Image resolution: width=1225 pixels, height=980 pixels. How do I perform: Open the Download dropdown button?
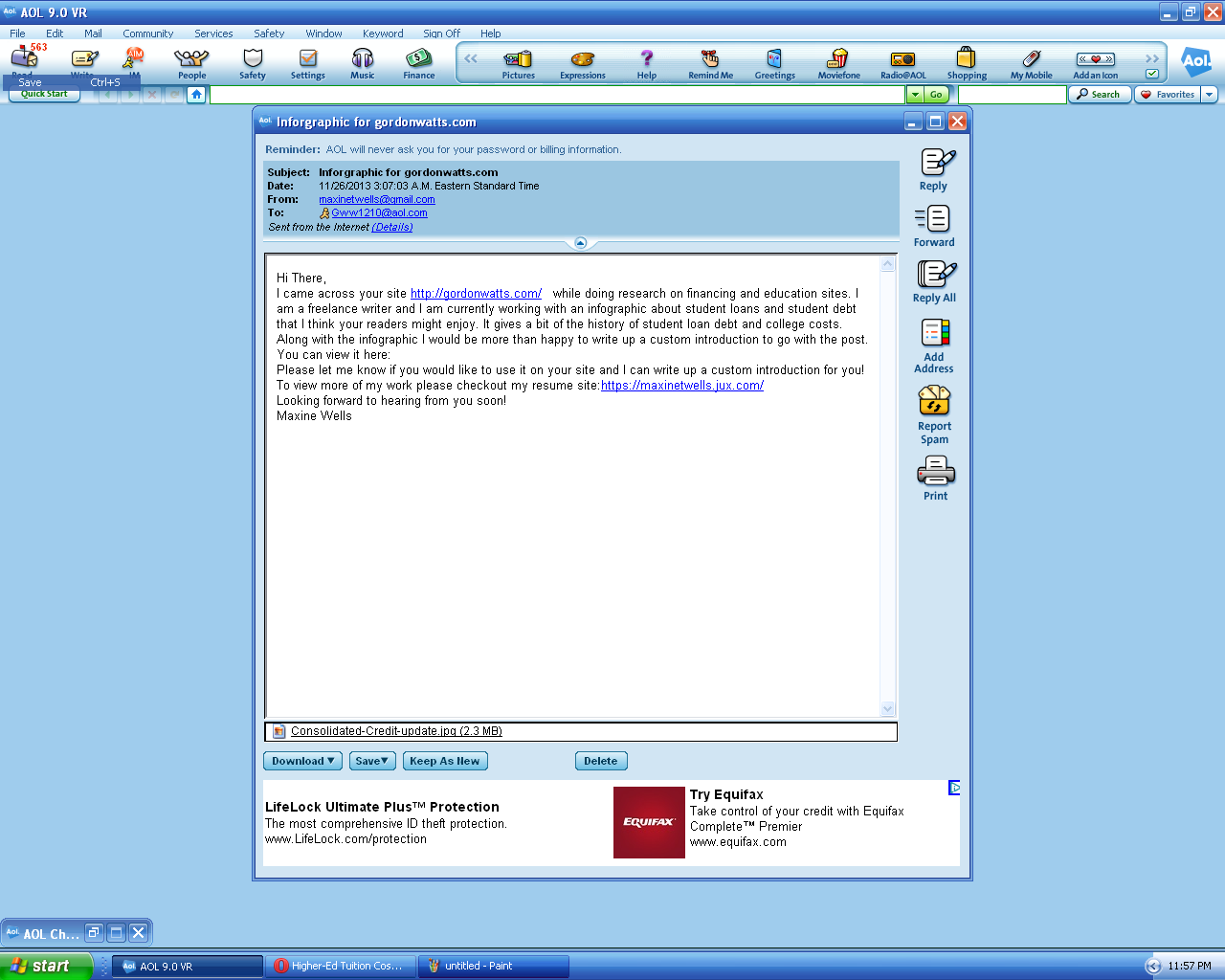pos(302,761)
